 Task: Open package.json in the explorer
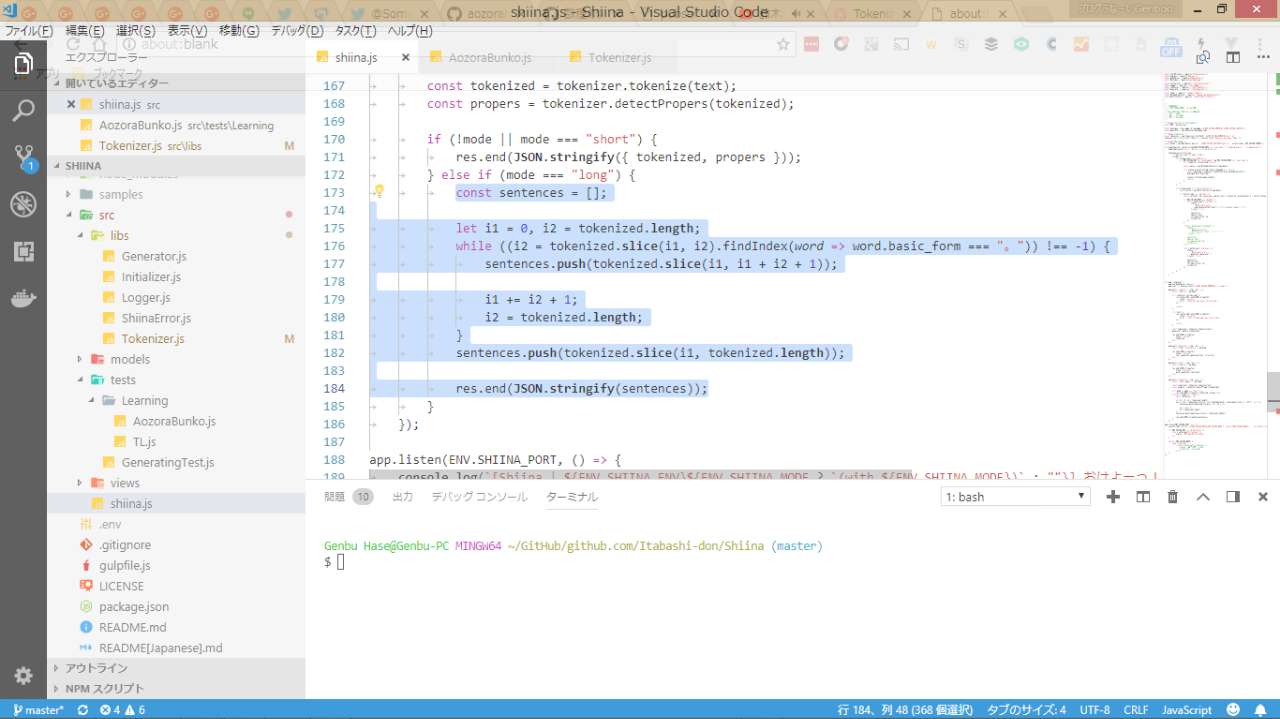point(133,606)
